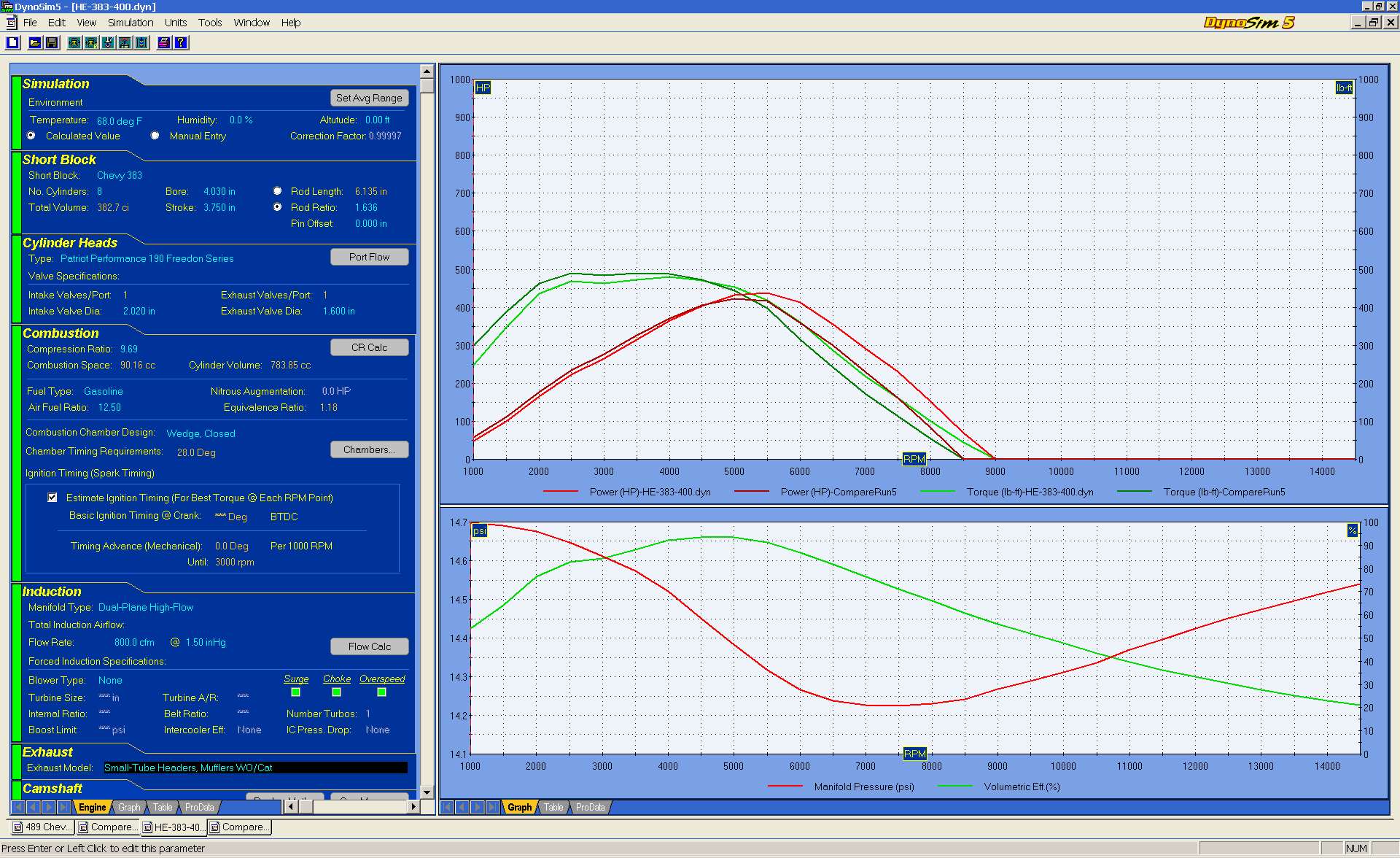This screenshot has height=858, width=1400.
Task: Open the Simulation menu
Action: pyautogui.click(x=131, y=23)
